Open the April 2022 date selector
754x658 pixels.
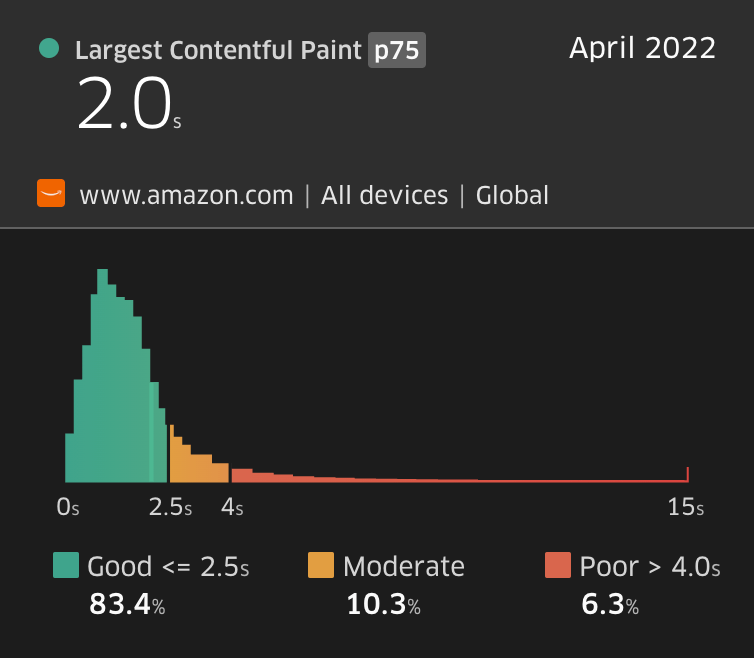(642, 48)
